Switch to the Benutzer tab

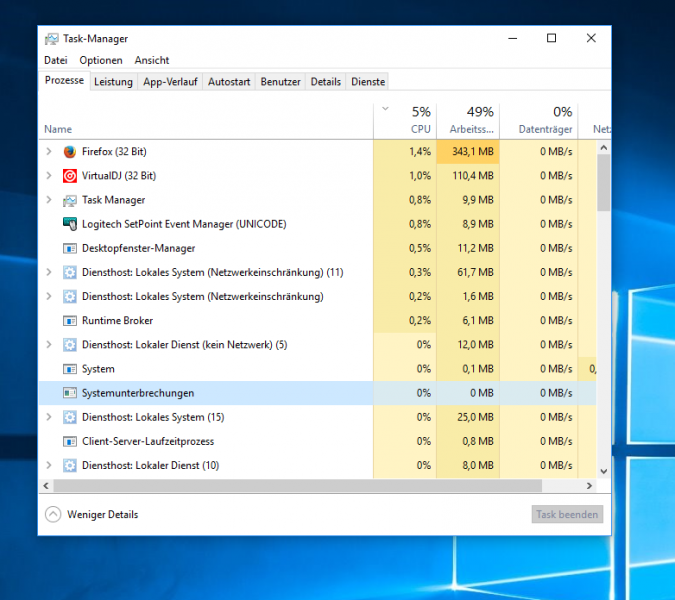[280, 82]
